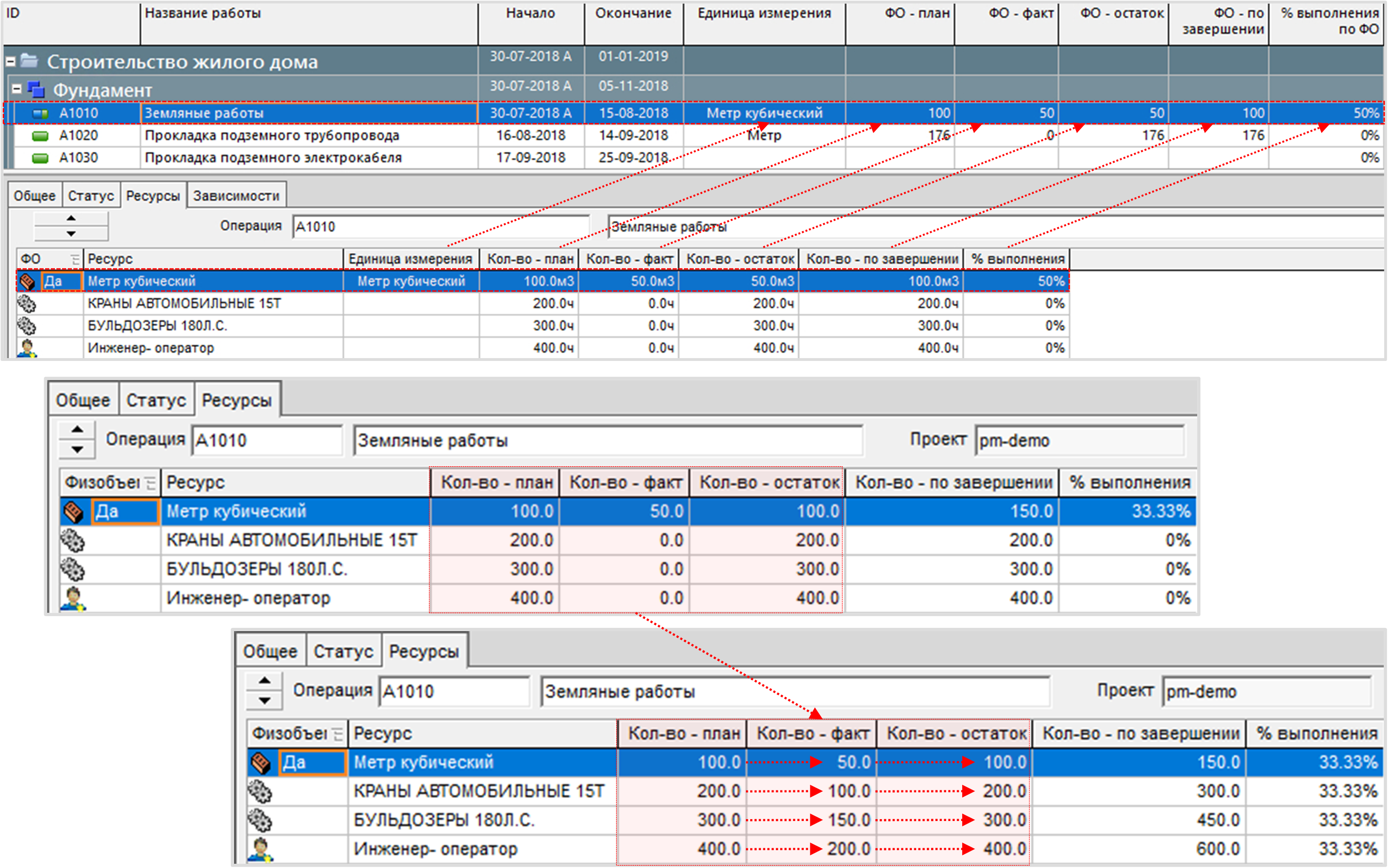The width and height of the screenshot is (1388, 868).
Task: Select activity row Прокладка подземного трубопровода
Action: [x=693, y=135]
